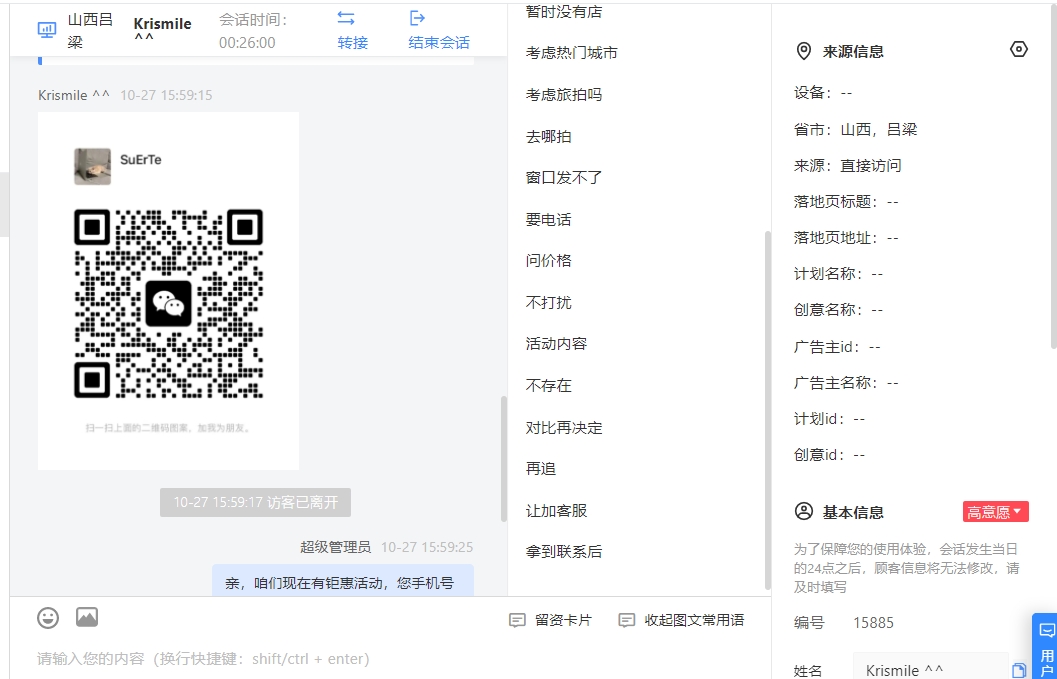The width and height of the screenshot is (1057, 679).
Task: Click the Krismile ^^ sender name at 15:59:15
Action: tap(74, 95)
